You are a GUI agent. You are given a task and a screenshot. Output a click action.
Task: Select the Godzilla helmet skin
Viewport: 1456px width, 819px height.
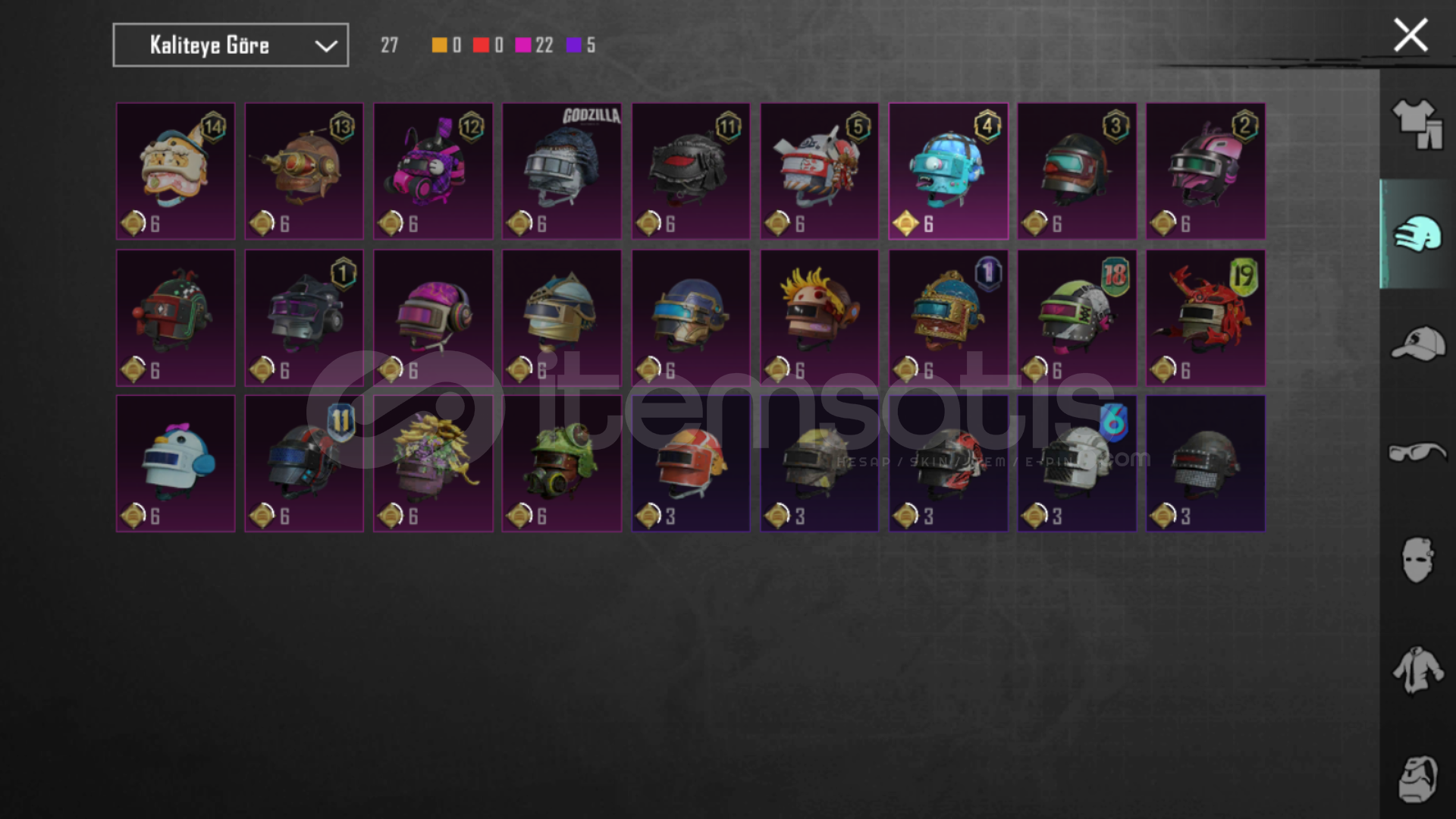562,171
